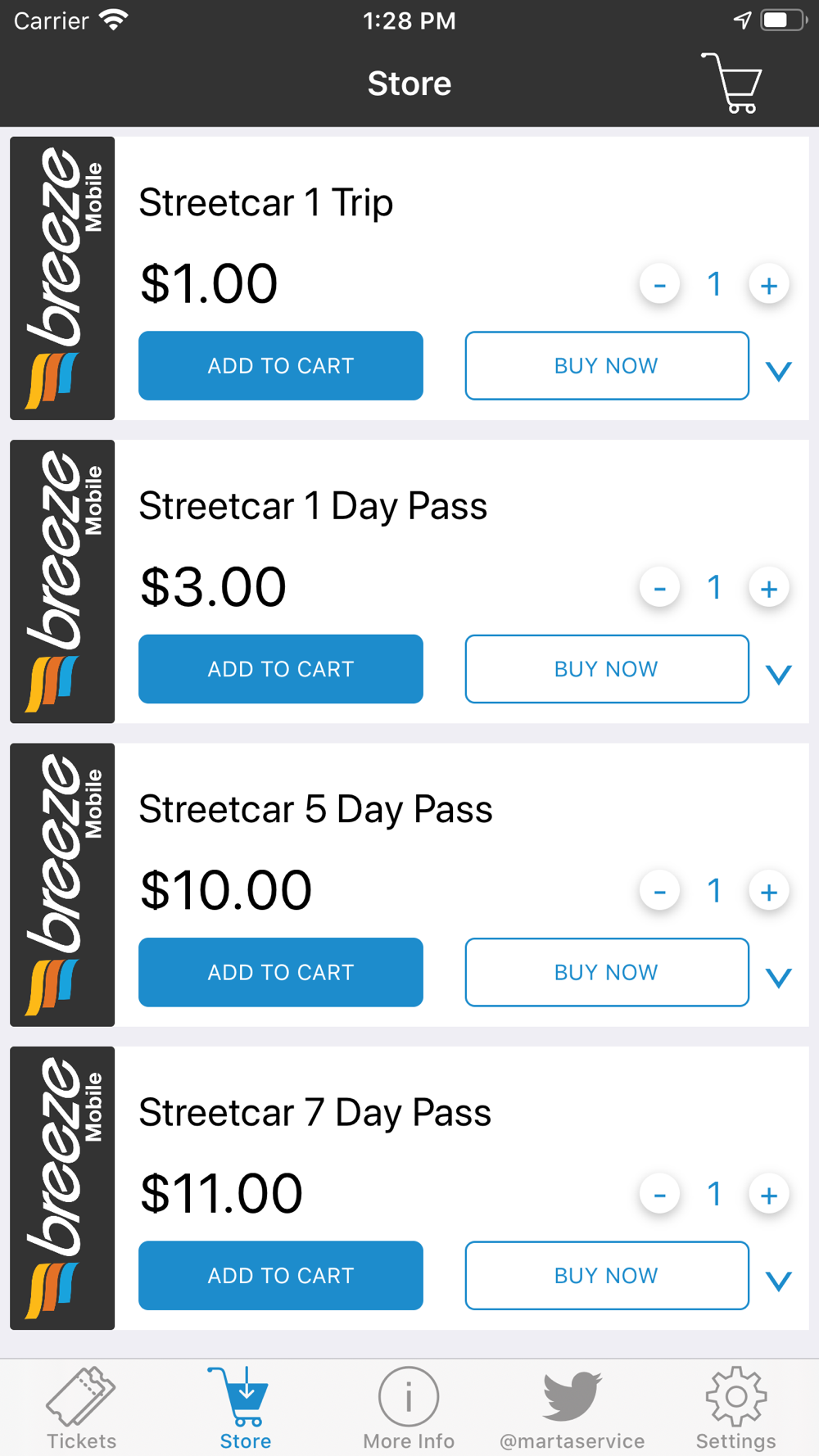Viewport: 819px width, 1456px height.
Task: Expand Streetcar 7 Day Pass details chevron
Action: coord(778,1281)
